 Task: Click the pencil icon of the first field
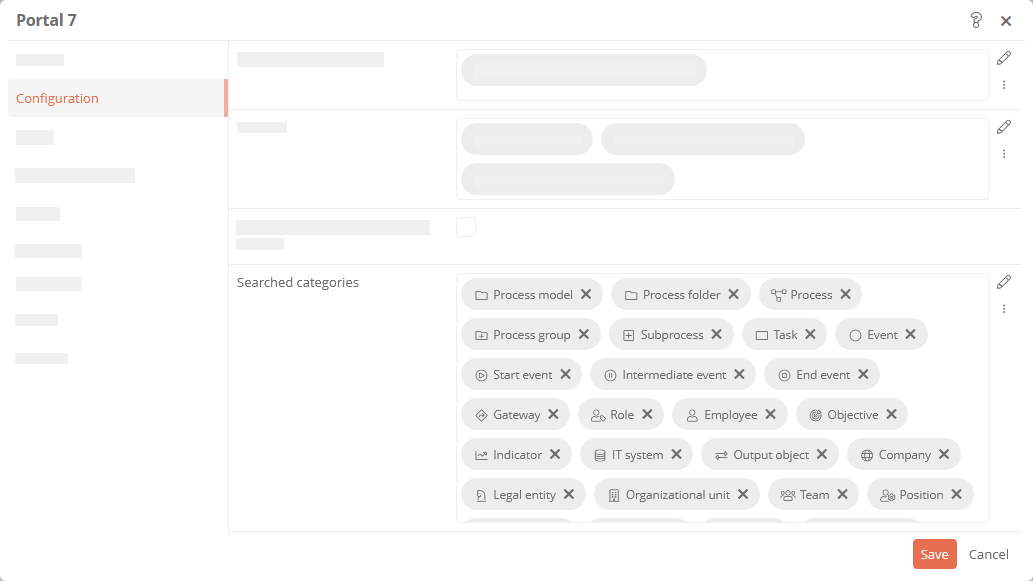click(x=1003, y=58)
